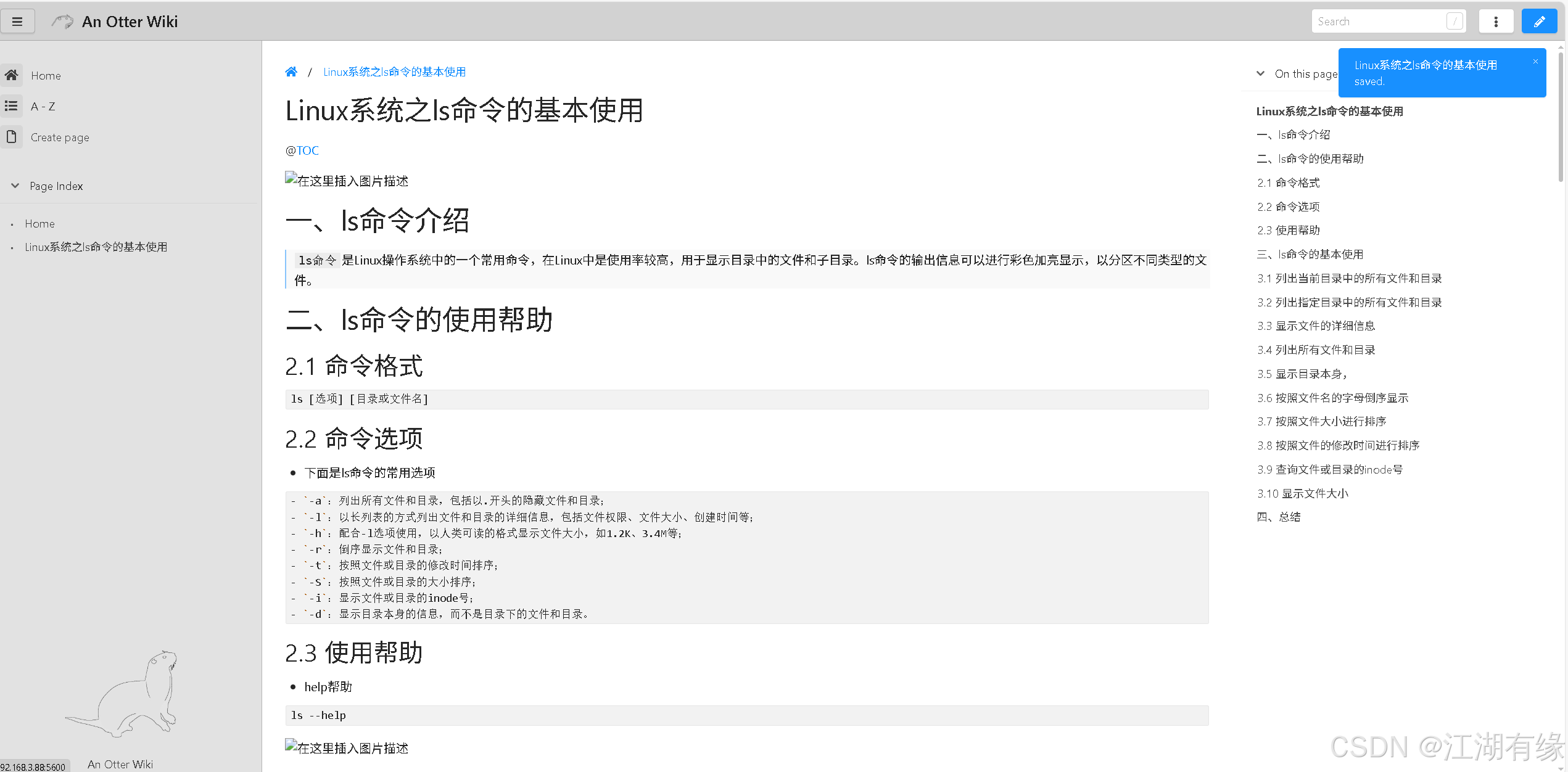Jump to "一、ls命令介绍" via outline

coord(1293,134)
